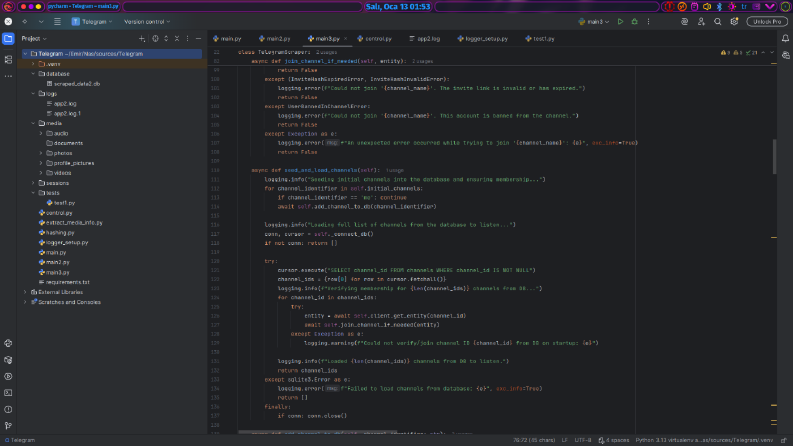The width and height of the screenshot is (793, 446).
Task: Collapse the logs folder
Action: (33, 94)
